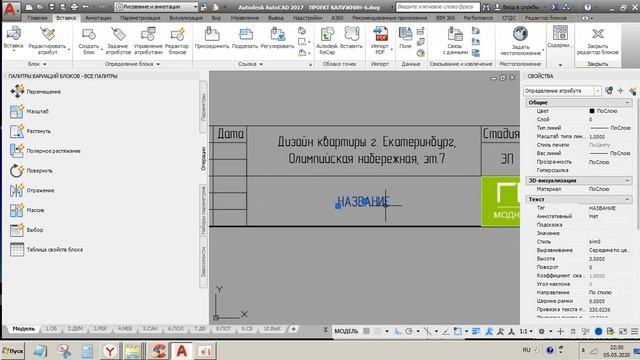Toggle lineweight display in status bar
Screen dimensions: 640x360
[476, 331]
